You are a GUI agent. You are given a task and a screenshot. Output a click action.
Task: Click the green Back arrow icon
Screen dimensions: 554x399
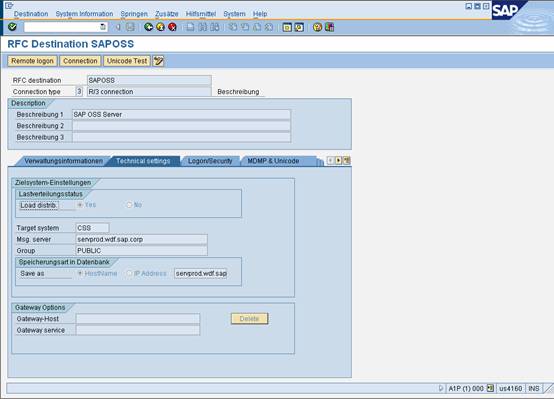coord(149,27)
